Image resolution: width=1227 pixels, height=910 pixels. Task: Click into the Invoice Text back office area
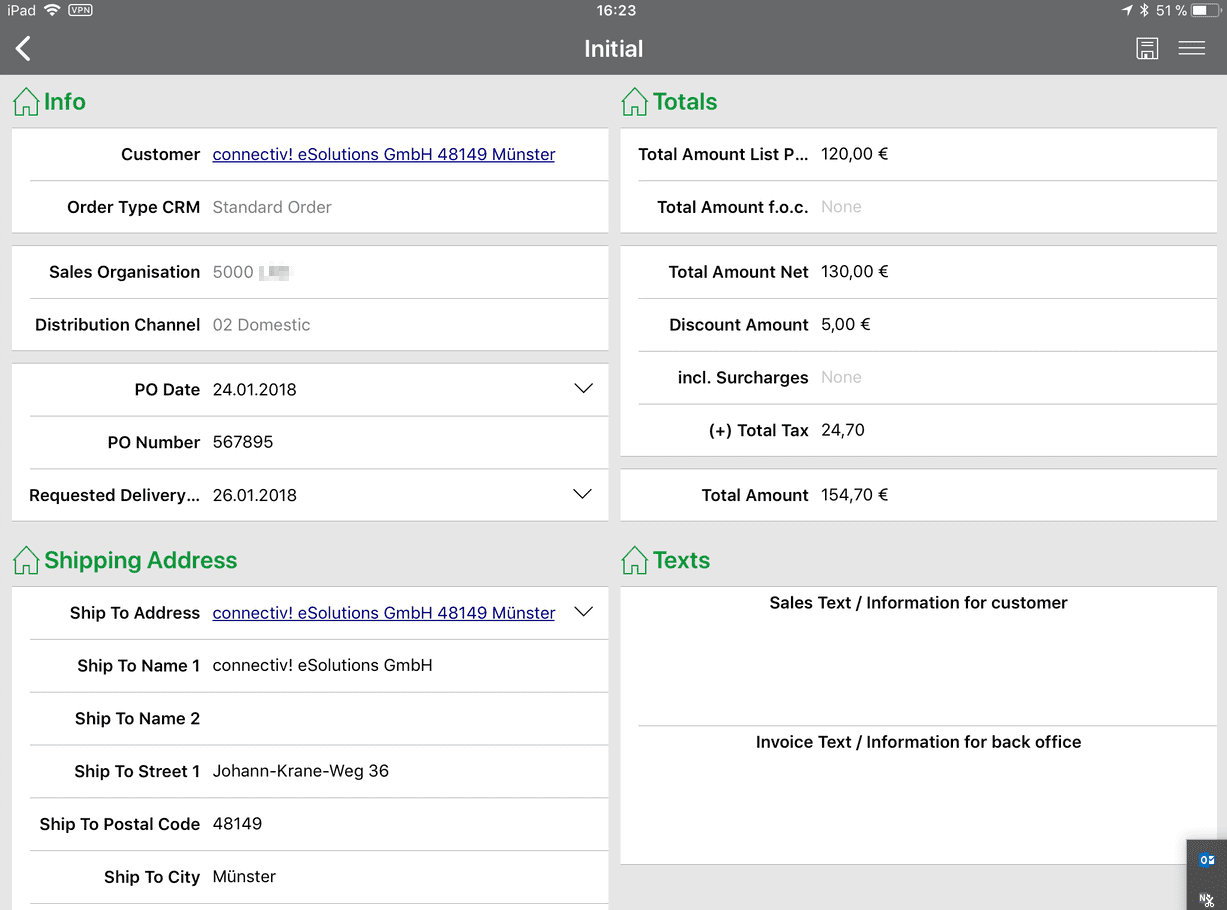[x=918, y=805]
